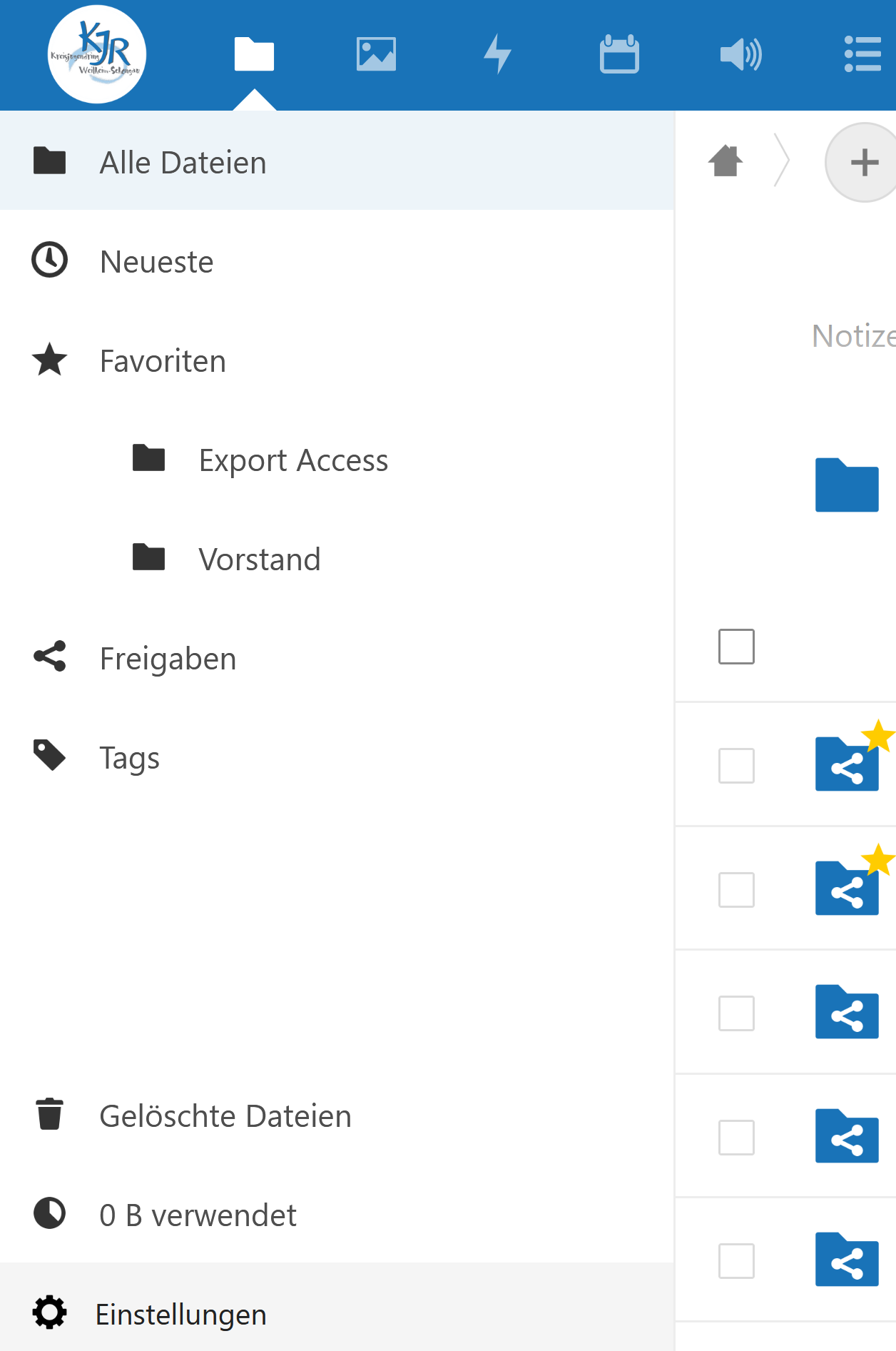The width and height of the screenshot is (896, 1351).
Task: Check the box for the first starred shared folder
Action: pos(736,766)
